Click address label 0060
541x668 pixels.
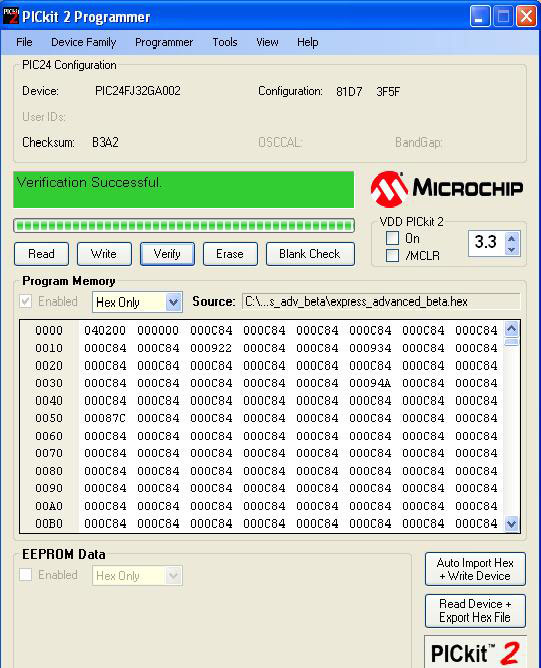pyautogui.click(x=49, y=436)
